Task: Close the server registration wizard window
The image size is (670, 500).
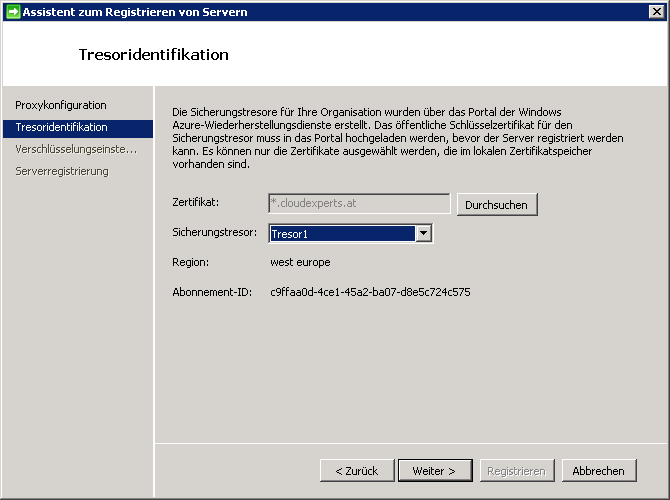Action: (x=656, y=12)
